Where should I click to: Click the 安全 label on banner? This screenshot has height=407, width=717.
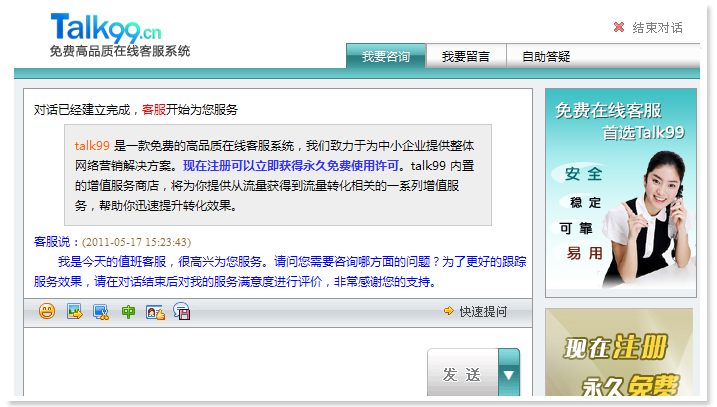pos(583,174)
